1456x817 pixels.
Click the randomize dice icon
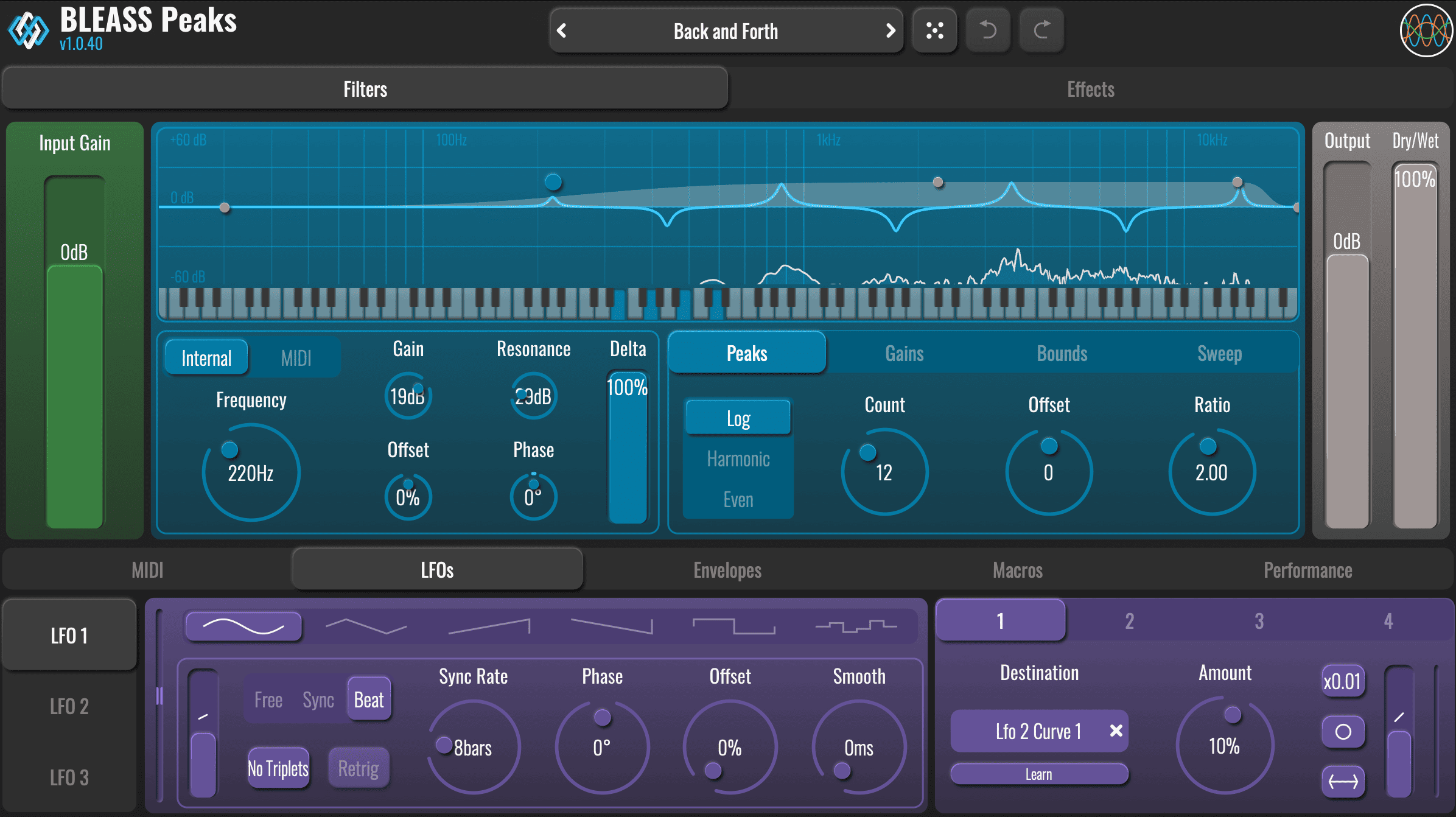[934, 30]
